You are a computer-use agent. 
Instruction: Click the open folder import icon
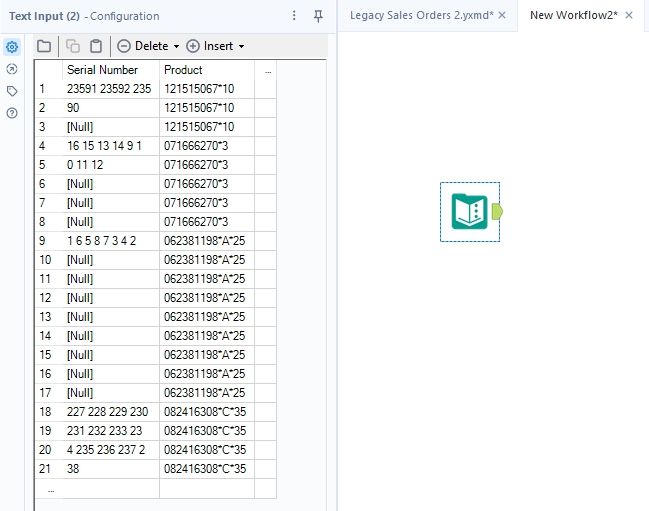[x=44, y=46]
